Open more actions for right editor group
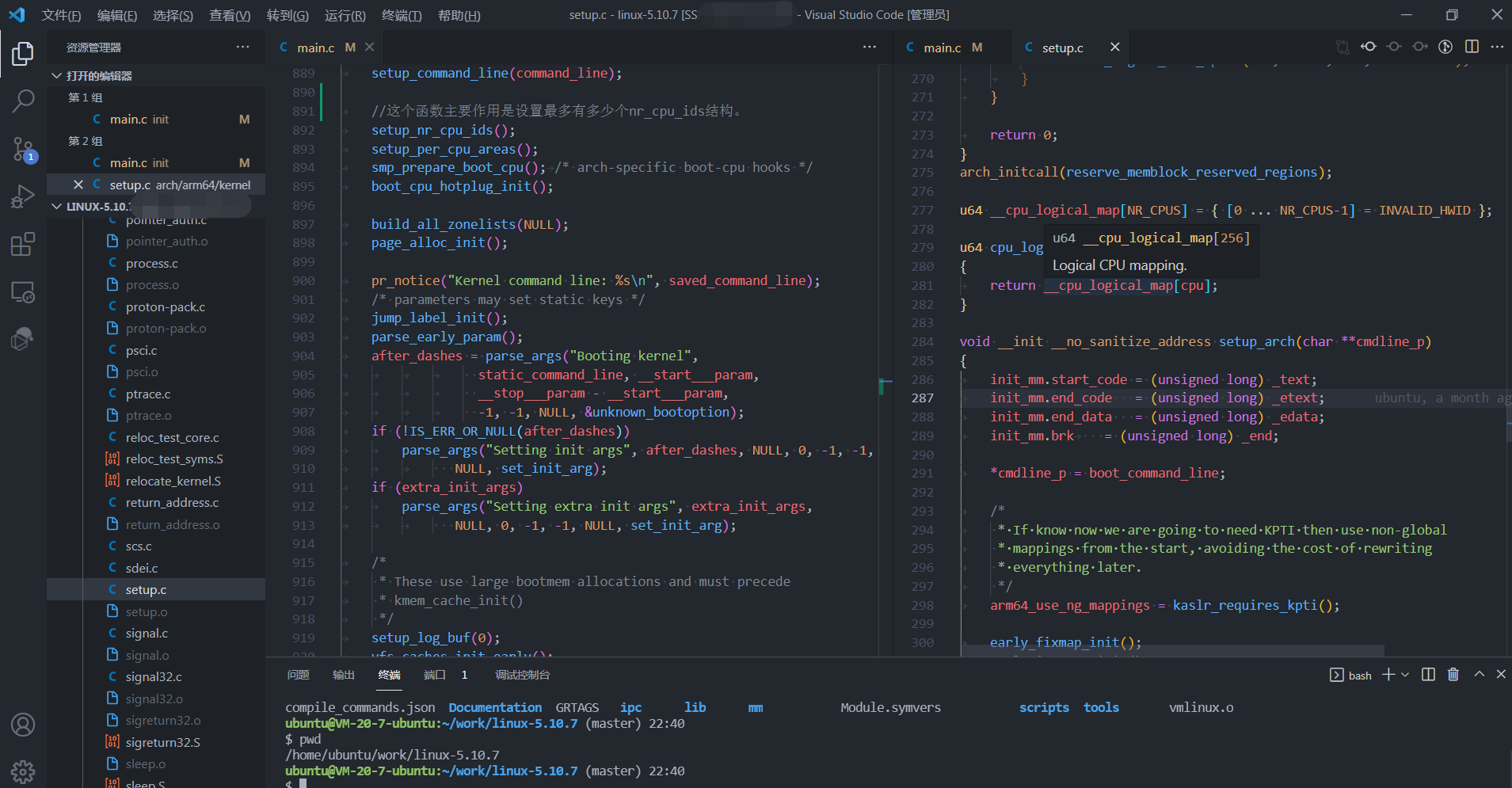 (1497, 47)
